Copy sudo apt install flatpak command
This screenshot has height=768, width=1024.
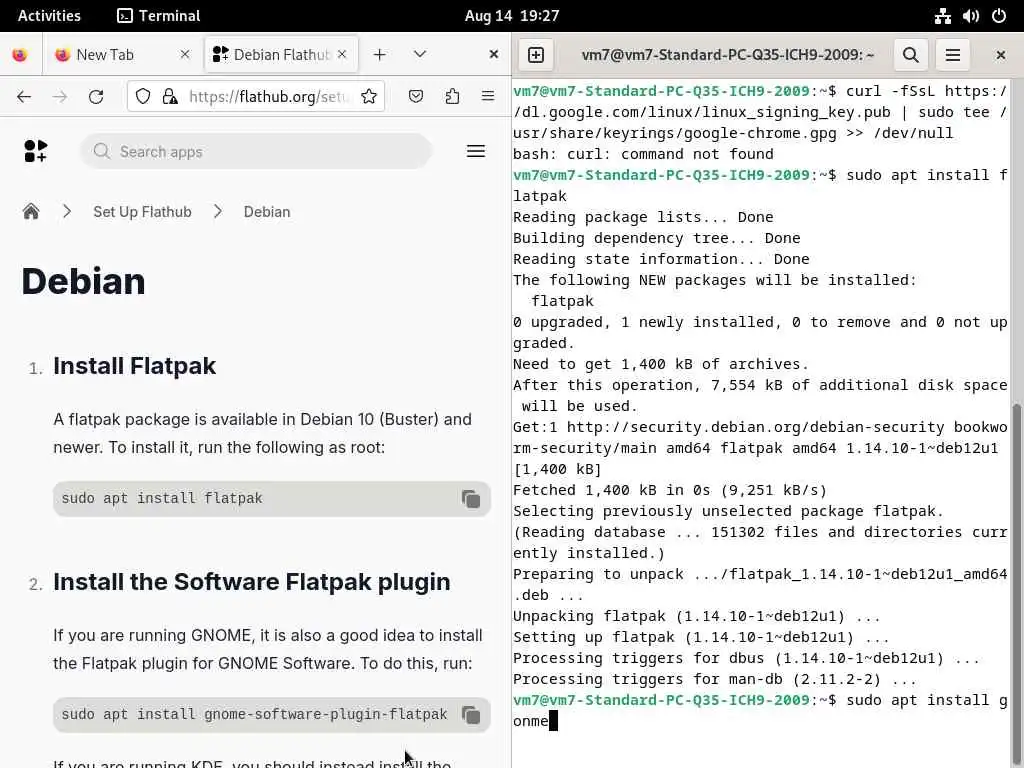[x=471, y=499]
